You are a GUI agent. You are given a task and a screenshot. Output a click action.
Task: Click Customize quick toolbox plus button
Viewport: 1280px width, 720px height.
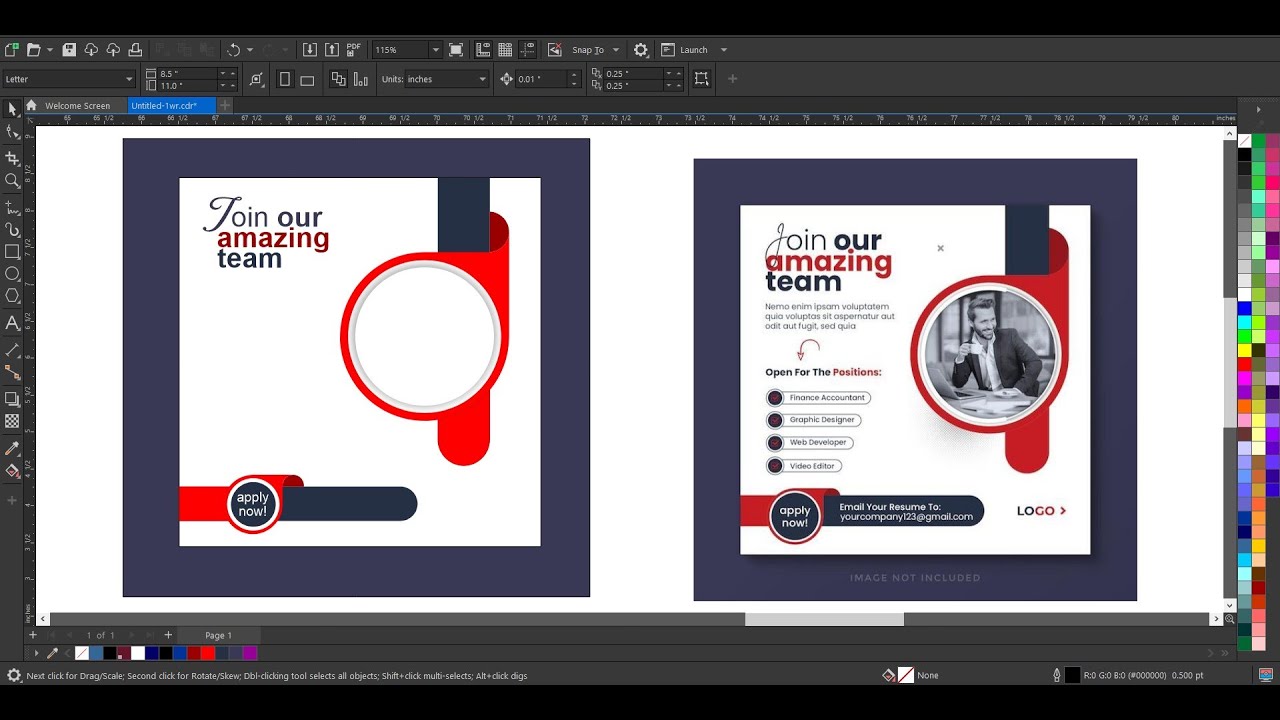click(12, 500)
